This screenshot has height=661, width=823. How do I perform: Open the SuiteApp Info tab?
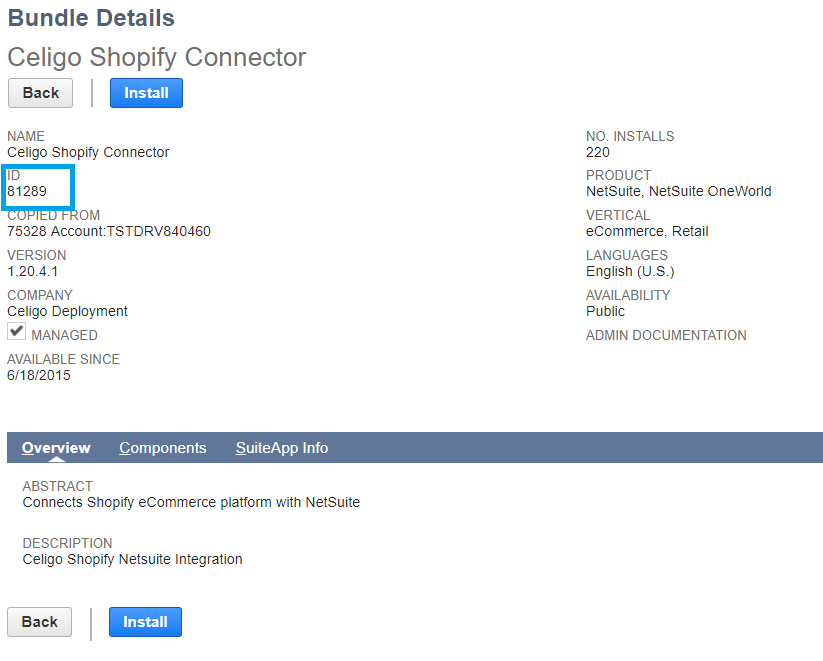282,448
